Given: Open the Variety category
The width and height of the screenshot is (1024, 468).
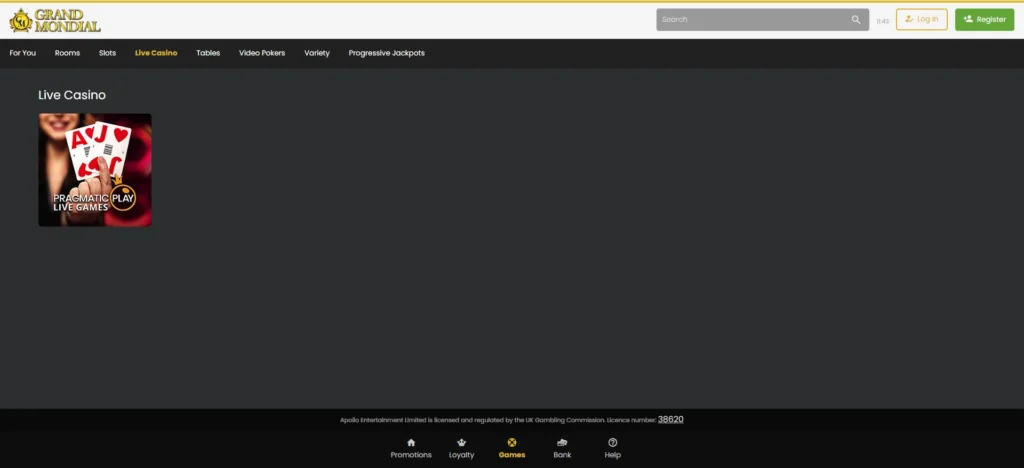Looking at the screenshot, I should point(317,53).
